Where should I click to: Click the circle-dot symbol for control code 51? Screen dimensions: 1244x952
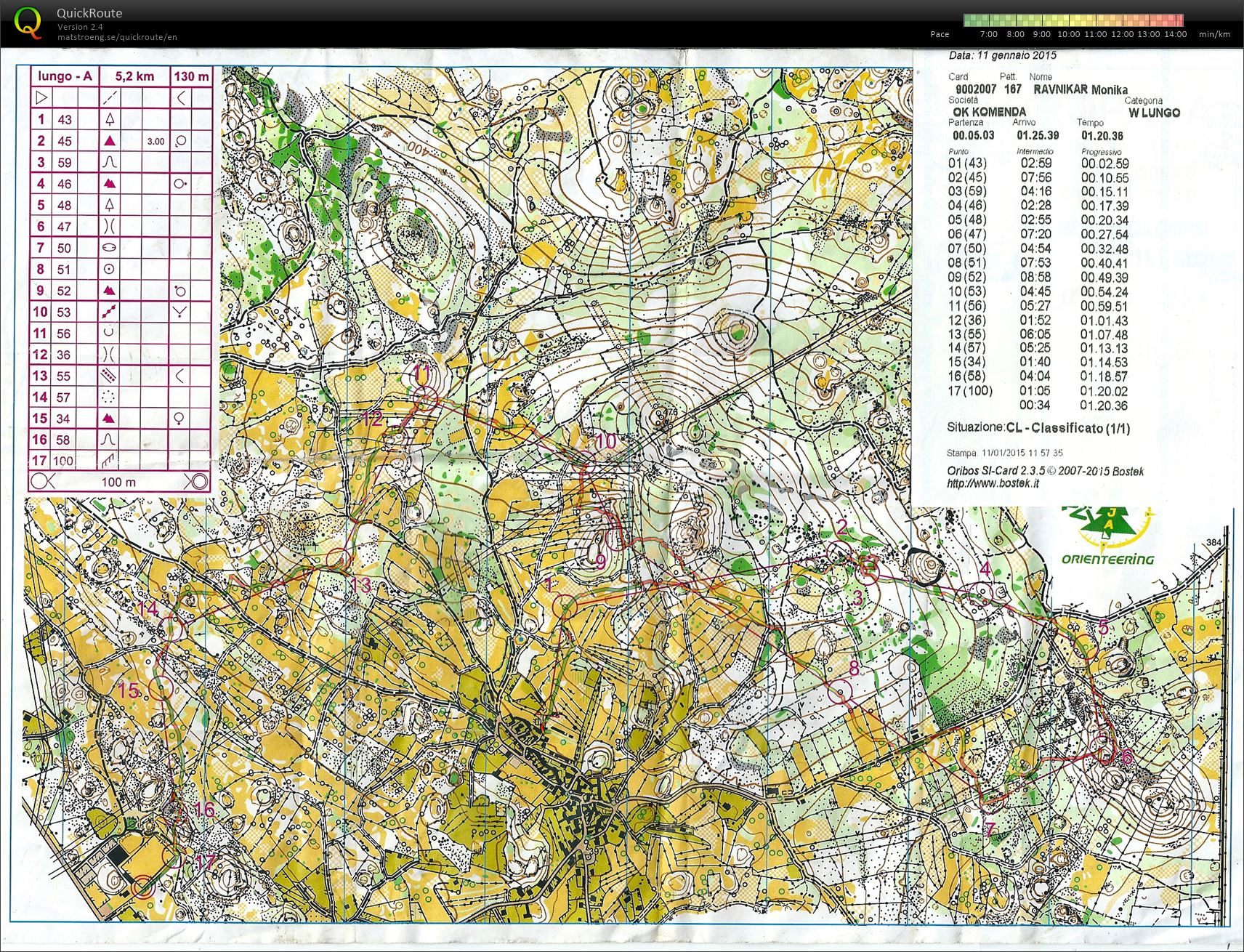pyautogui.click(x=109, y=269)
